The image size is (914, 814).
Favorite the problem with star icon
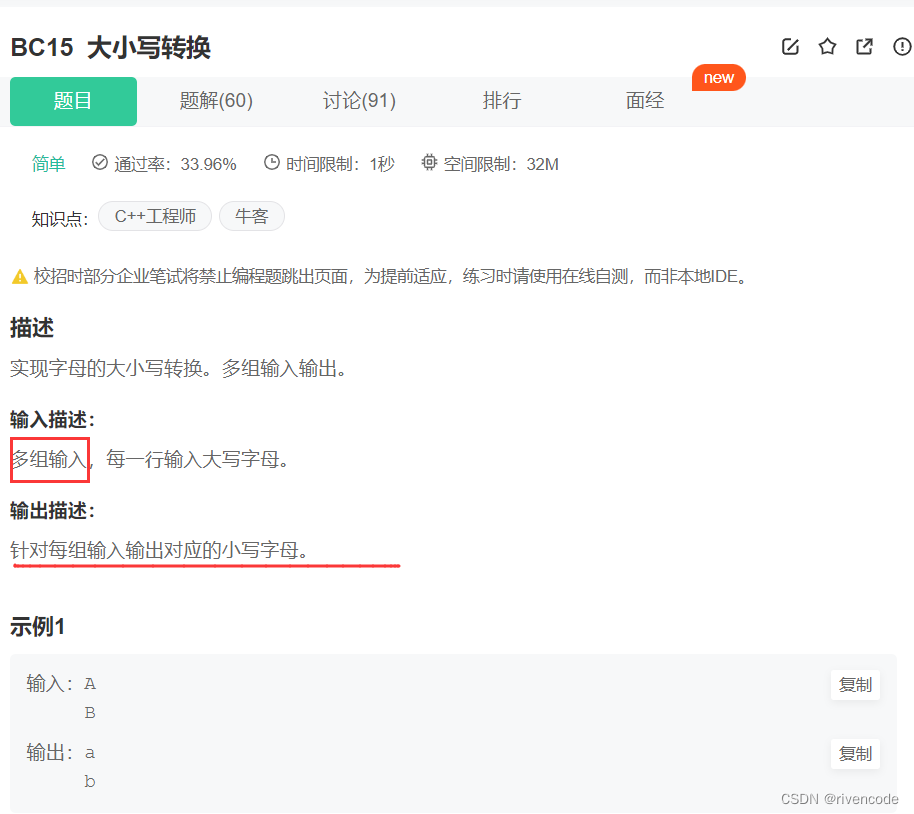(827, 47)
